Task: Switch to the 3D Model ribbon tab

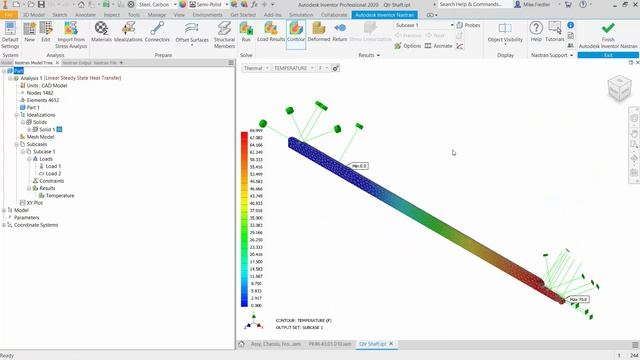Action: [x=33, y=15]
